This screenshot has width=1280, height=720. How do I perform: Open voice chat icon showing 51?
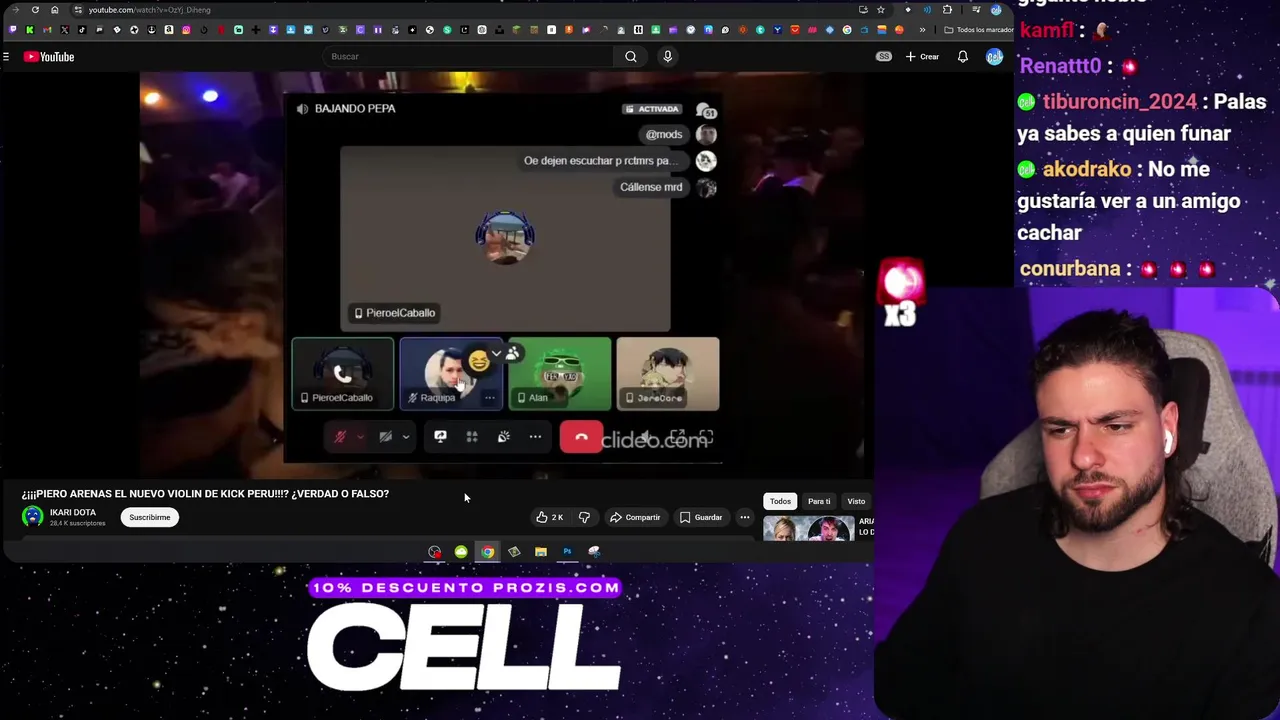click(x=706, y=110)
